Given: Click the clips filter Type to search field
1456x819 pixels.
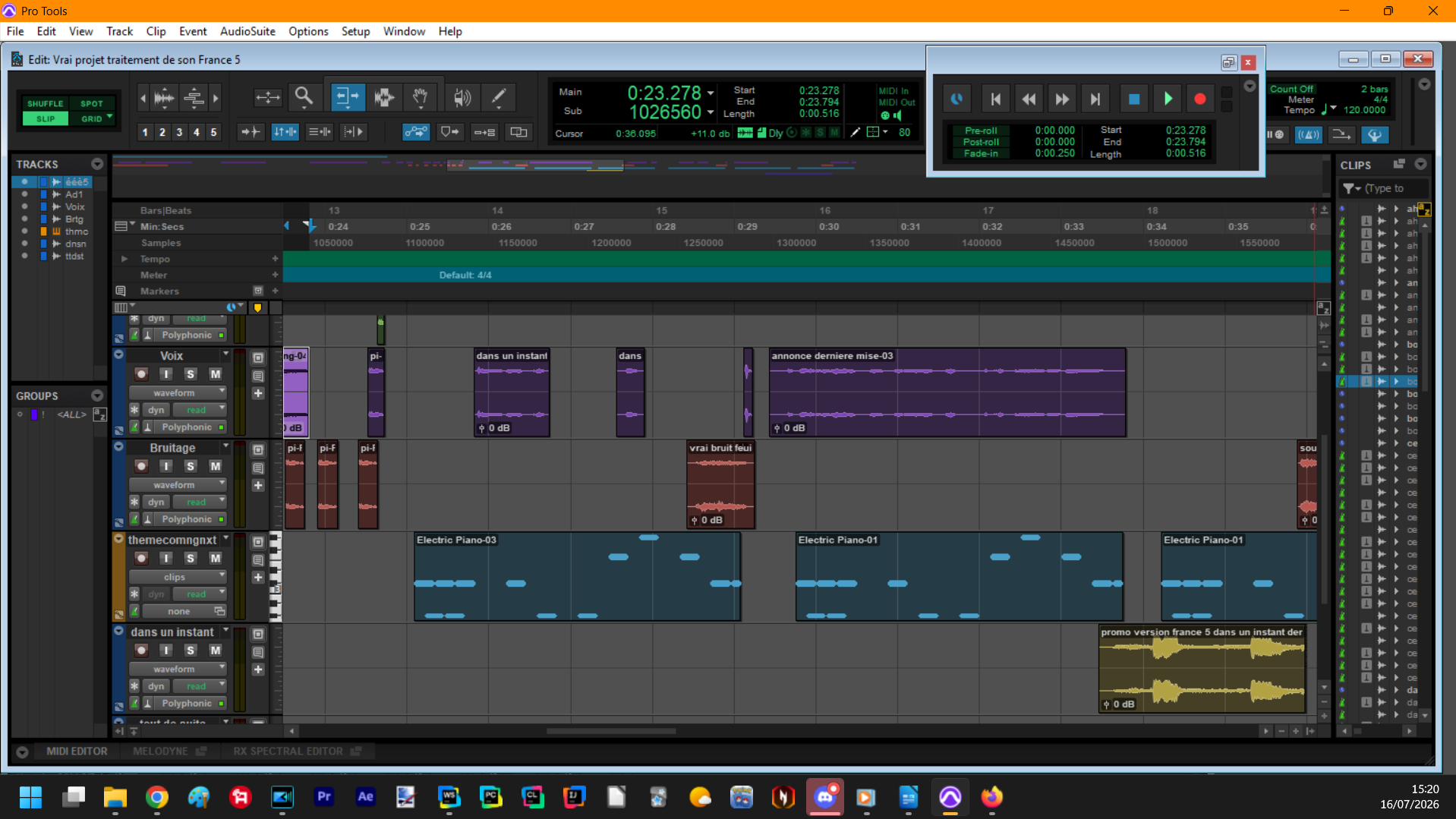Looking at the screenshot, I should 1394,188.
